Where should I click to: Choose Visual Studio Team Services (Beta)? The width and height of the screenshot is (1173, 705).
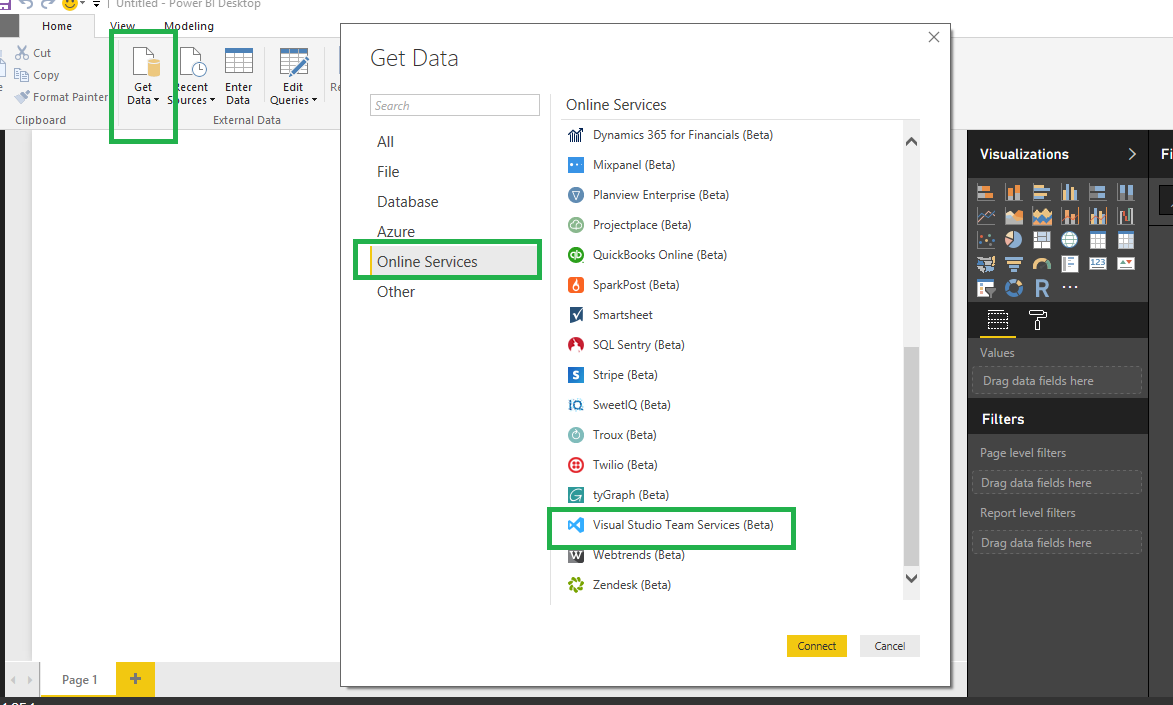(670, 525)
